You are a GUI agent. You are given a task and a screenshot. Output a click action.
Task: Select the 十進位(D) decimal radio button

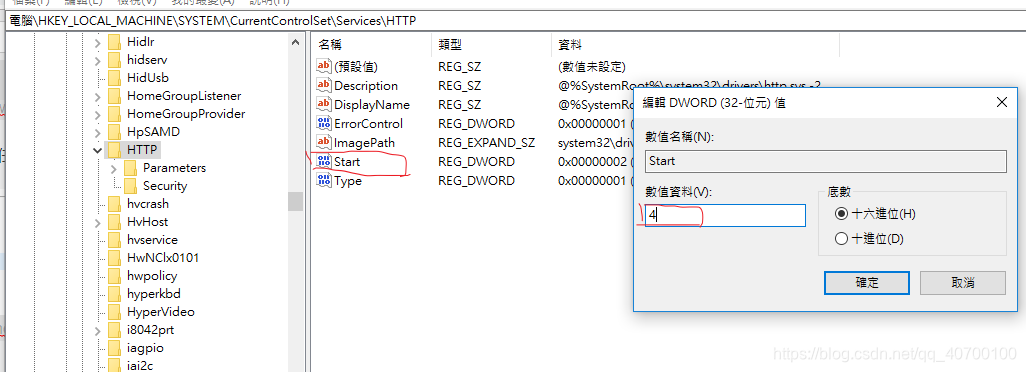pyautogui.click(x=841, y=239)
